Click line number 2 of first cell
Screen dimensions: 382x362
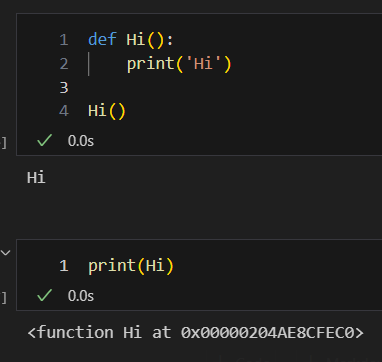point(64,64)
